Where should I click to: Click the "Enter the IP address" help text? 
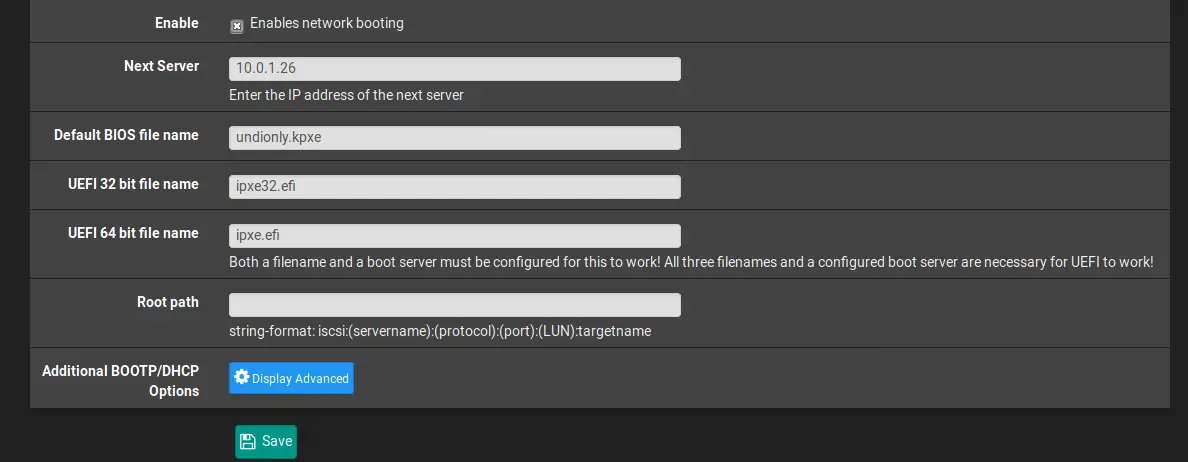[x=346, y=96]
